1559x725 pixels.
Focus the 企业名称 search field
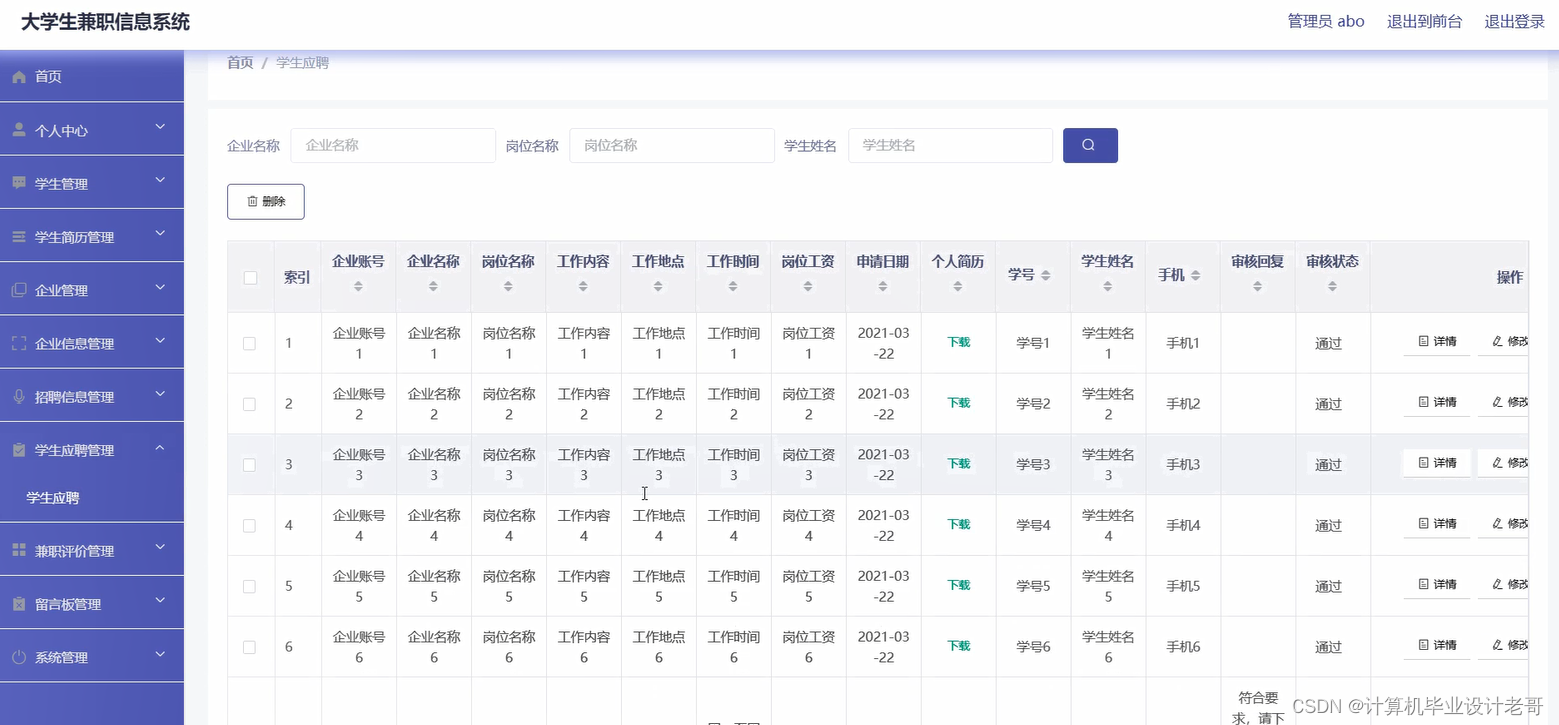(393, 145)
